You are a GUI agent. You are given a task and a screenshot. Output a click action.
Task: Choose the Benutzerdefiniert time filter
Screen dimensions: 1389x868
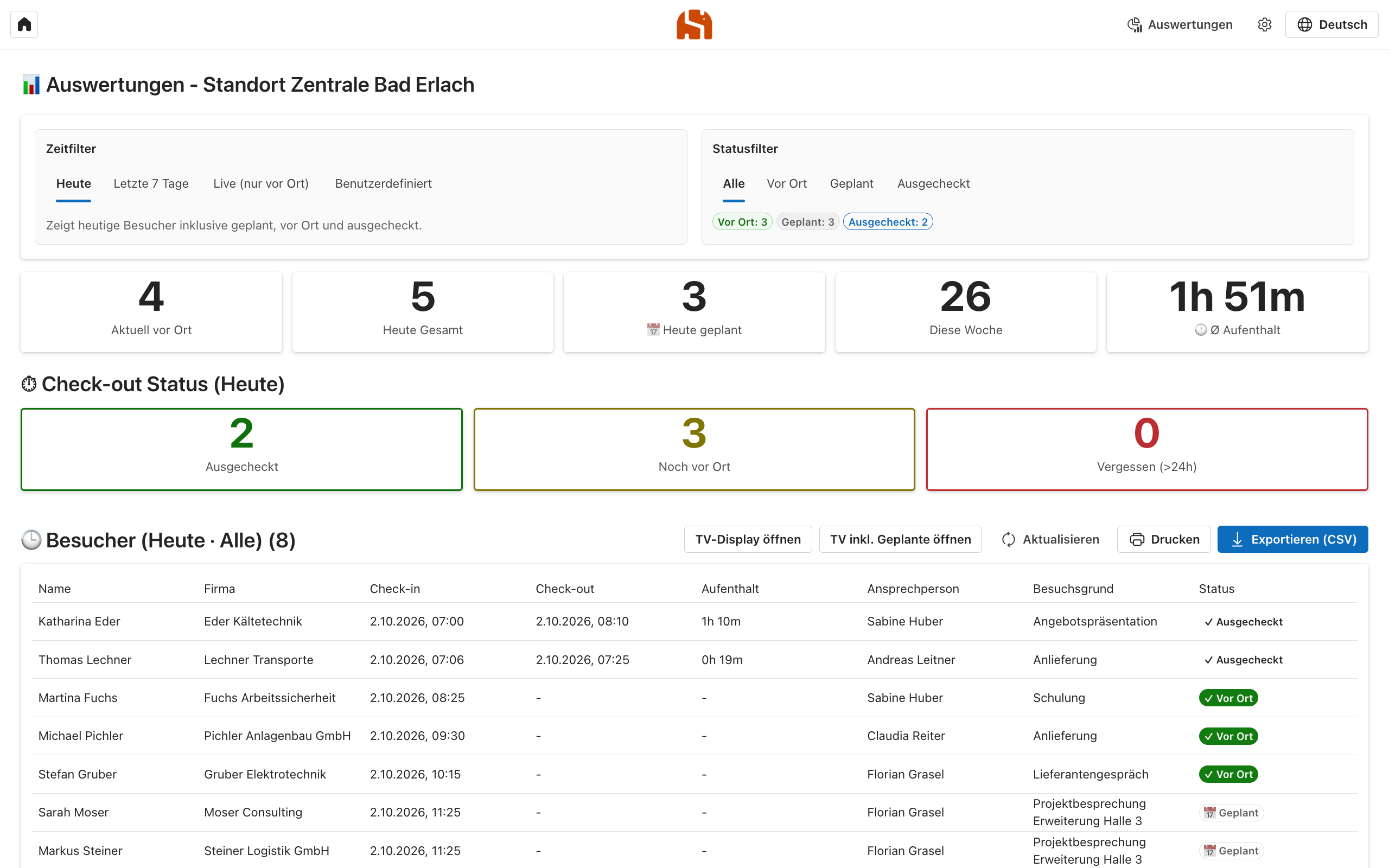point(384,184)
